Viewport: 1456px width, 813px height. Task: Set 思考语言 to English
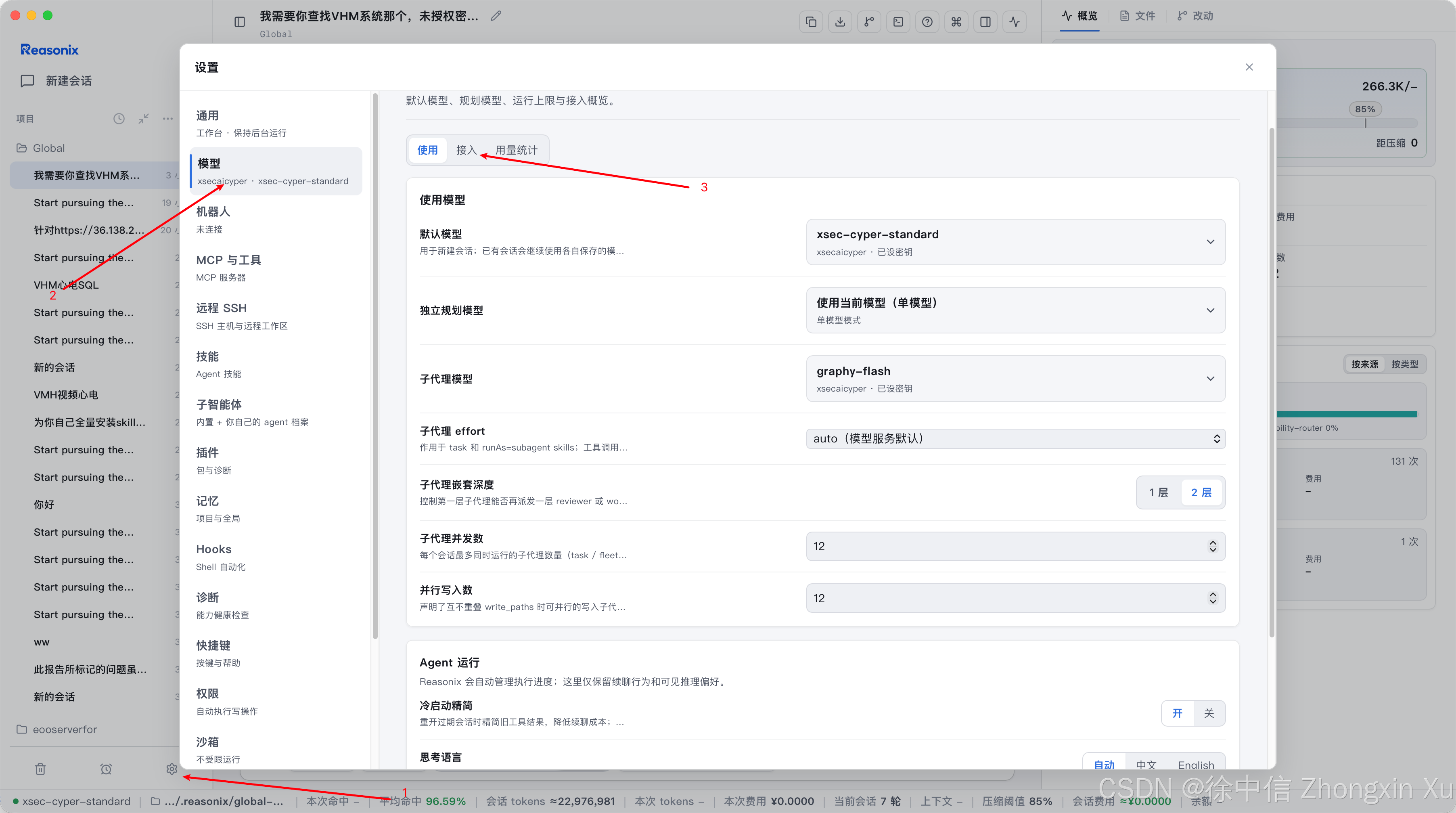(x=1196, y=763)
